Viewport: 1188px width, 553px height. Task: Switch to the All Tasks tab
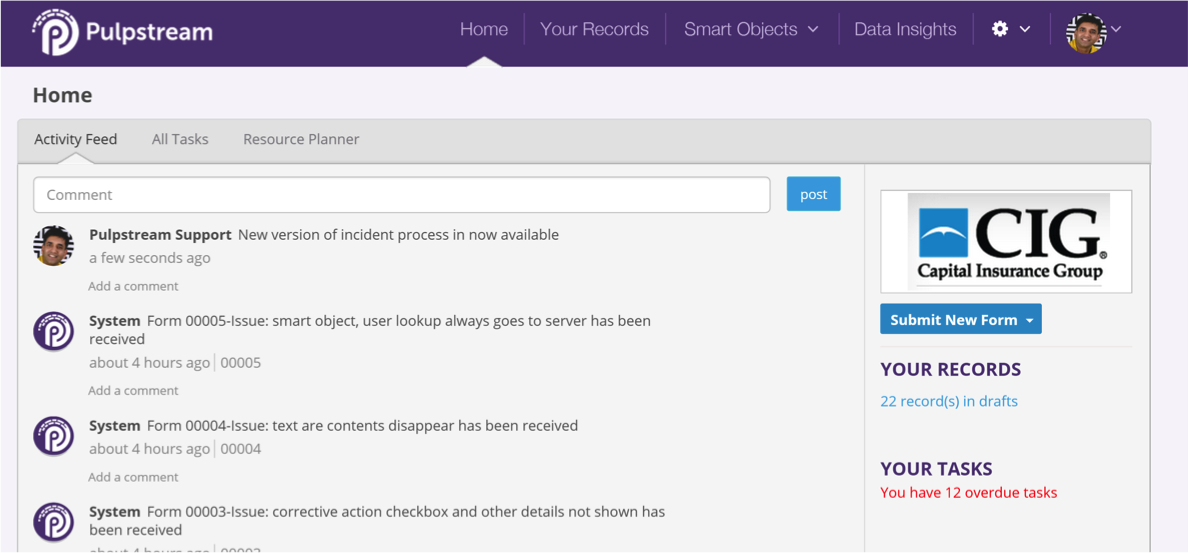(180, 139)
